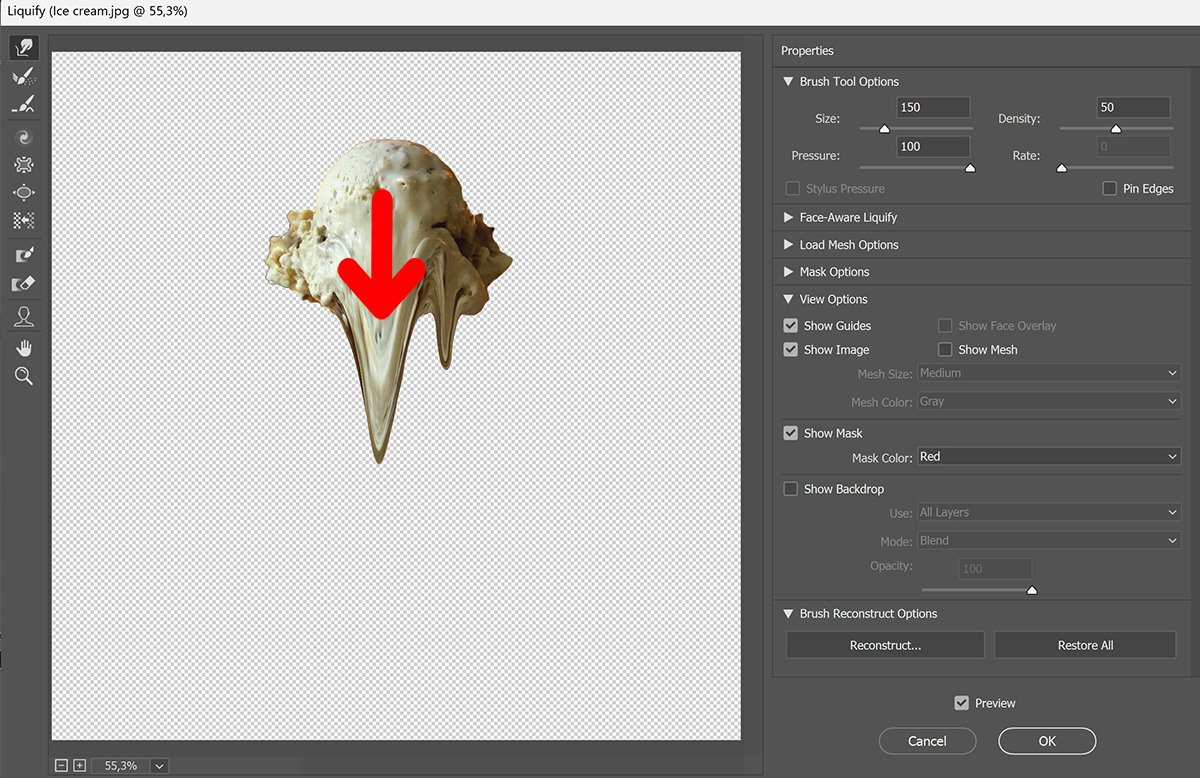Activate the Freeze Mask tool
Viewport: 1200px width, 778px height.
pyautogui.click(x=23, y=253)
